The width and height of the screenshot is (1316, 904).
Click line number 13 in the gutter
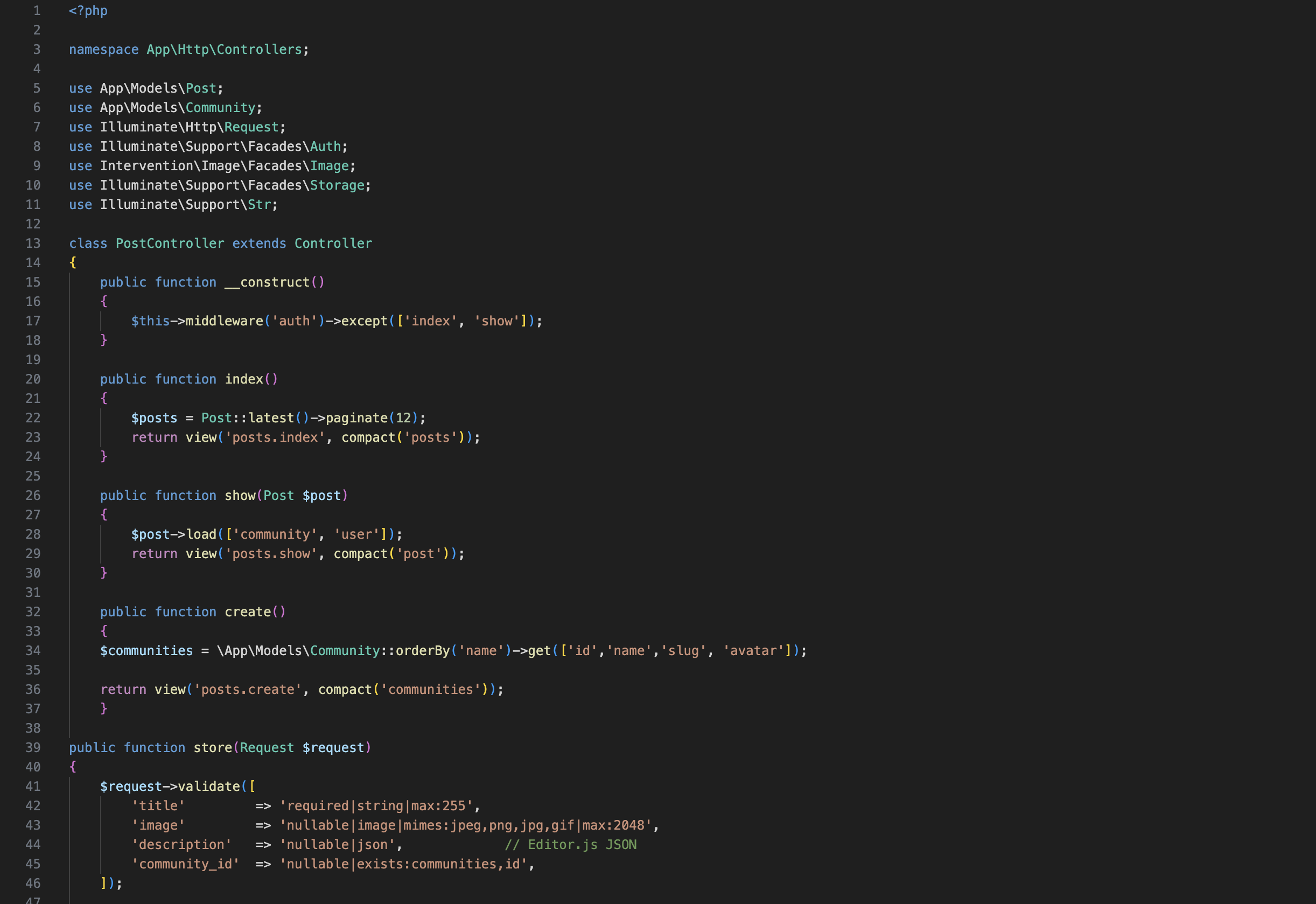tap(33, 244)
